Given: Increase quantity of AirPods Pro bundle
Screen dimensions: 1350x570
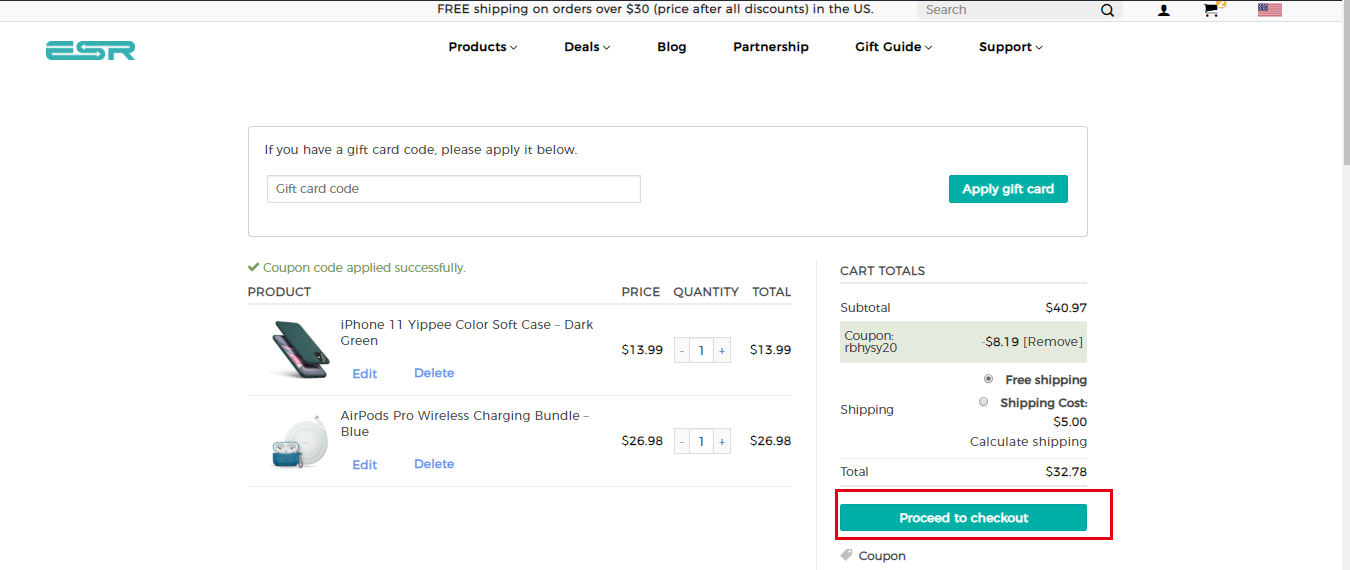Looking at the screenshot, I should click(x=721, y=441).
